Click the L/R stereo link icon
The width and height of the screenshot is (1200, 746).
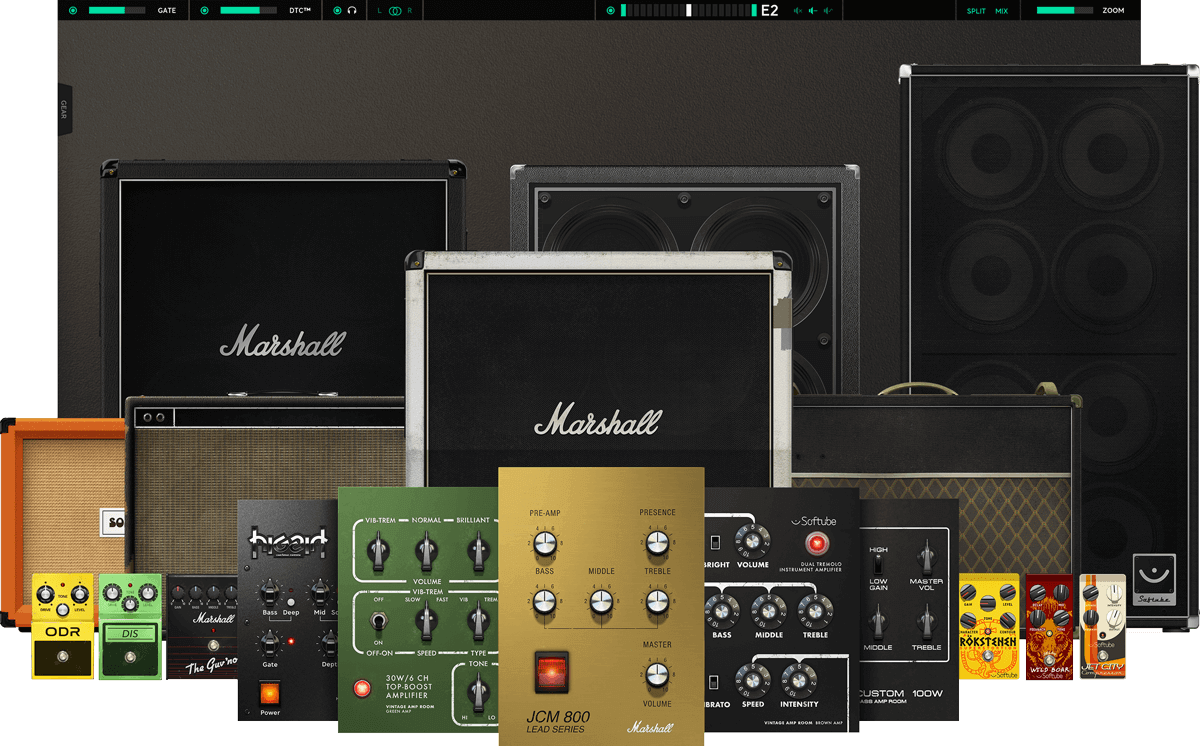coord(394,10)
